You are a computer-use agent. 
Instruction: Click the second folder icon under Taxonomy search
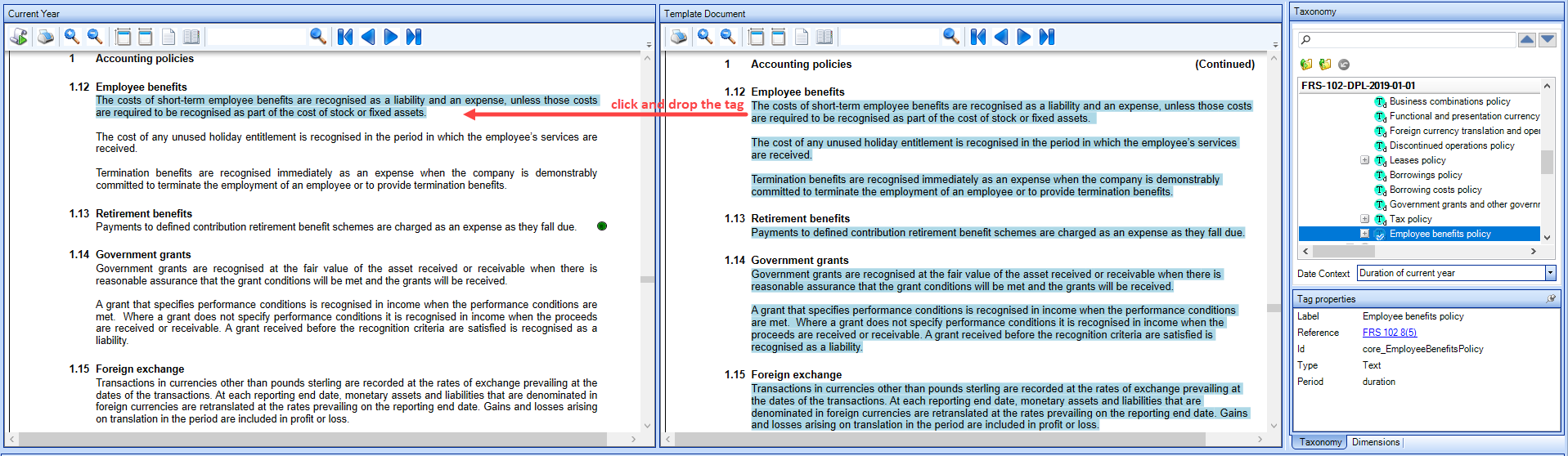(1325, 64)
